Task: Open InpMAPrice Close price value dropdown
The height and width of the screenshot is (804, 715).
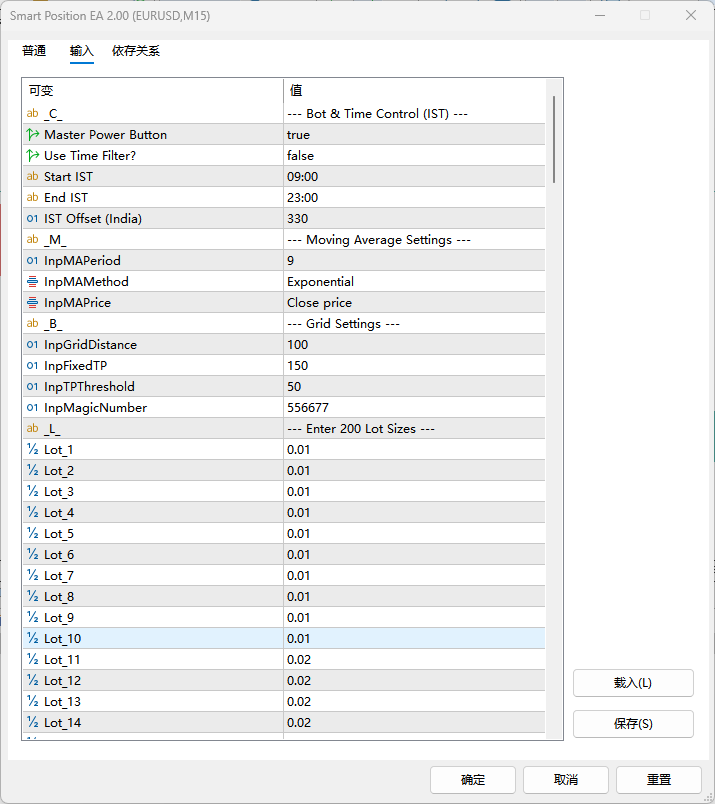Action: tap(414, 303)
